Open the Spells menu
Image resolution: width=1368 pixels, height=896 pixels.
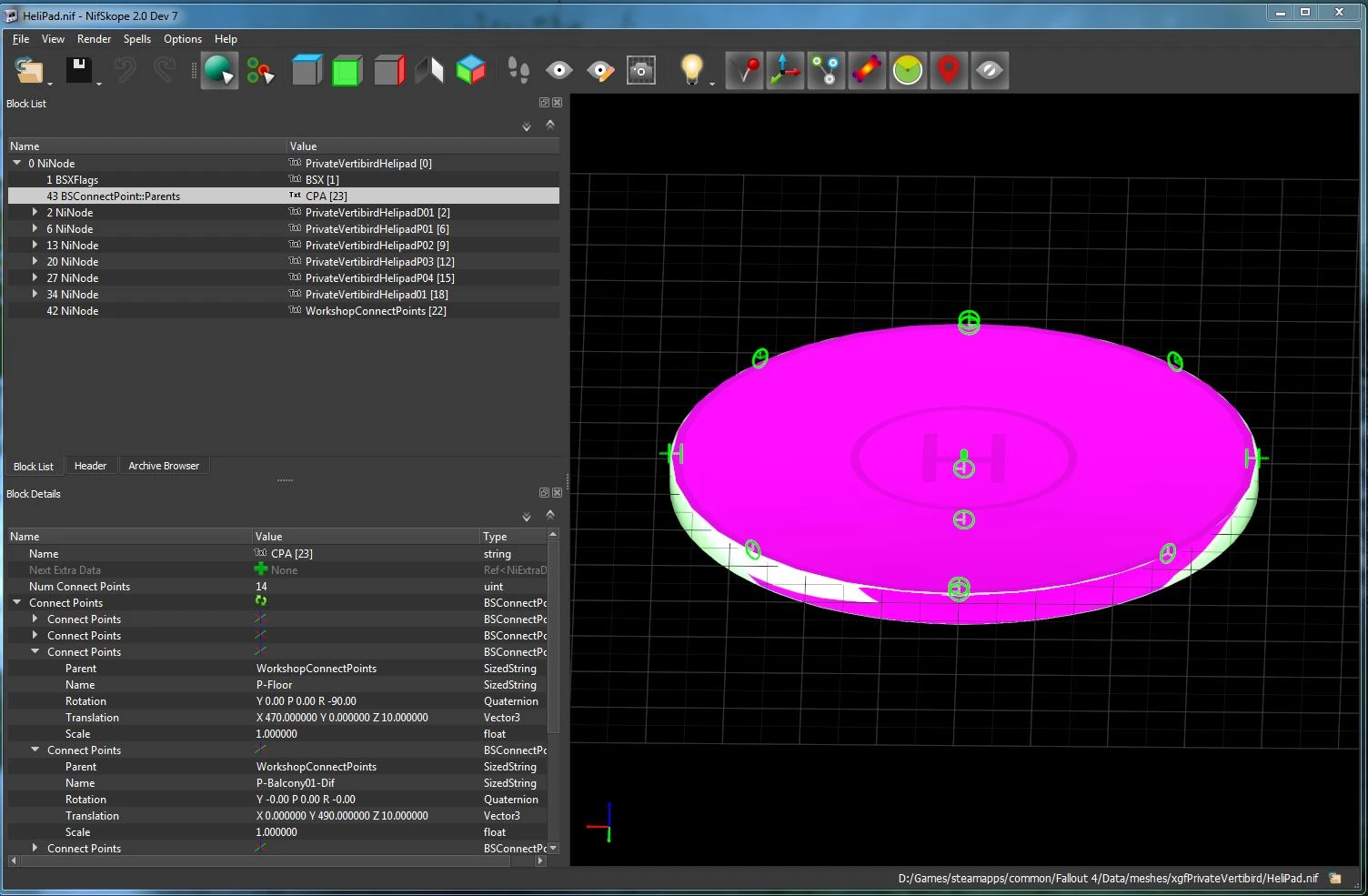(x=137, y=39)
